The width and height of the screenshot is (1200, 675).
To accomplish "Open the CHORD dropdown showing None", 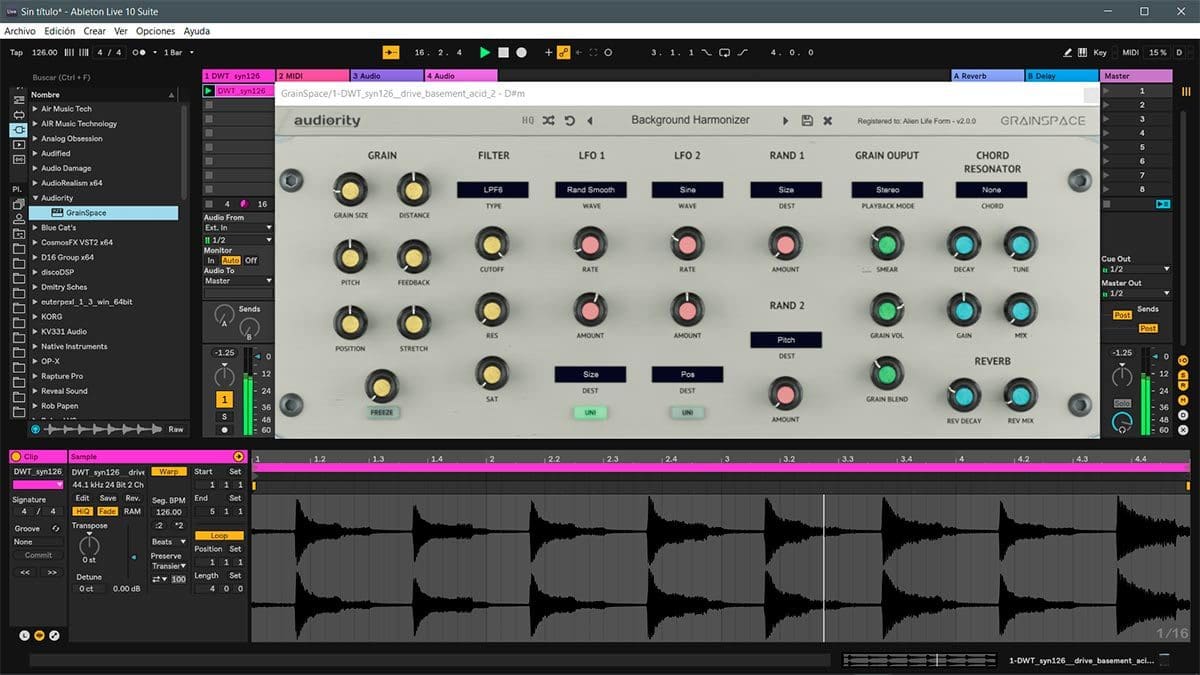I will click(991, 189).
